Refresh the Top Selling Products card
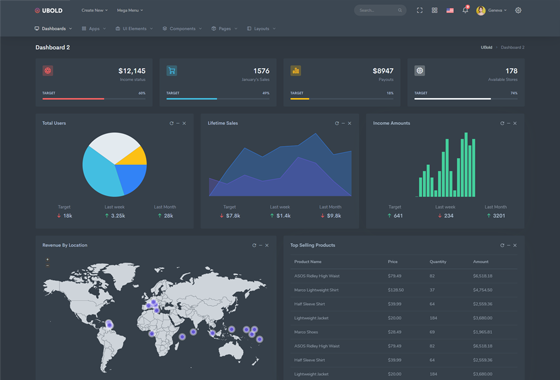Screen dimensions: 560x380 (x=502, y=245)
